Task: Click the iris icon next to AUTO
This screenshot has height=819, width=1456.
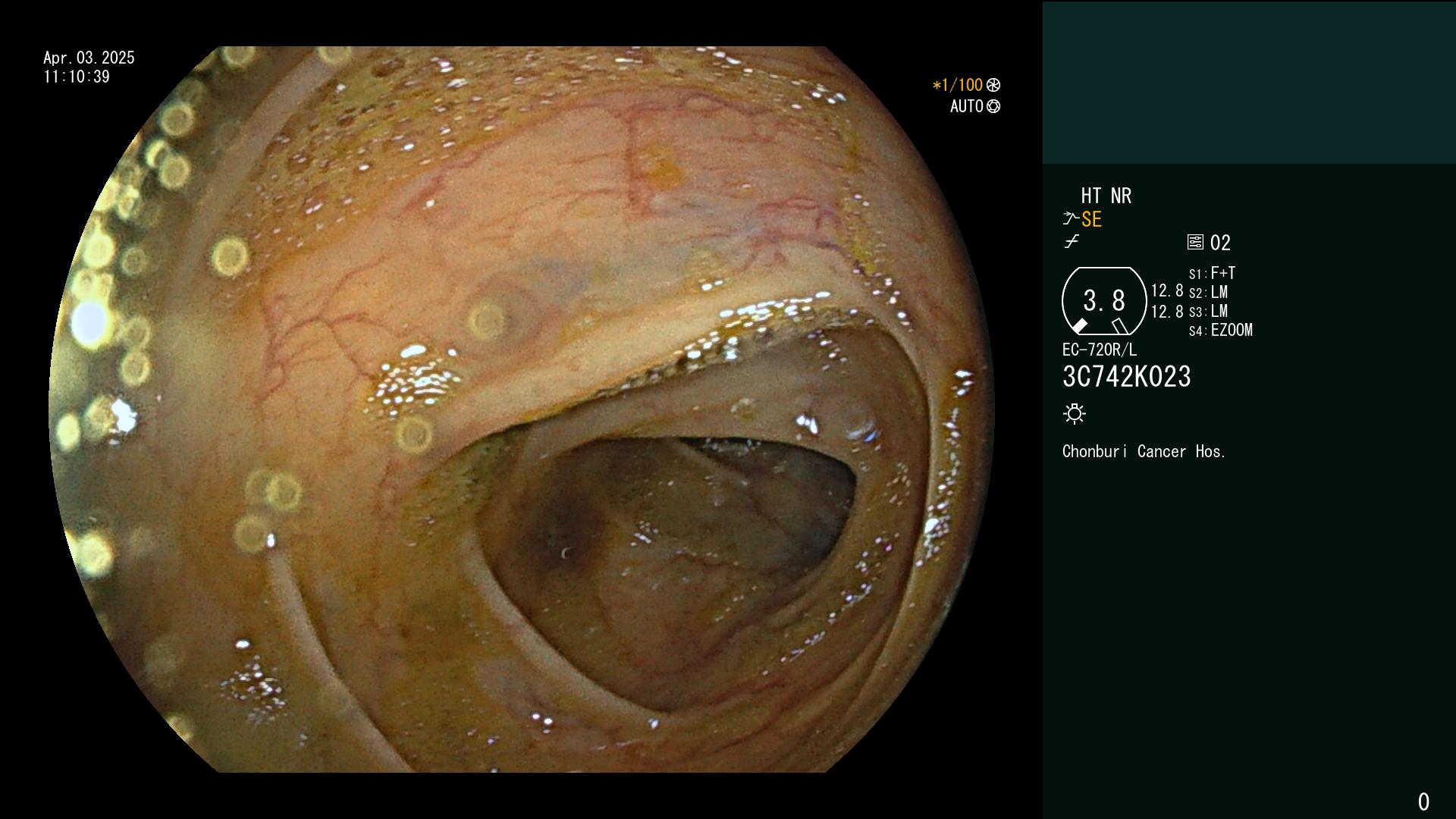Action: tap(993, 106)
